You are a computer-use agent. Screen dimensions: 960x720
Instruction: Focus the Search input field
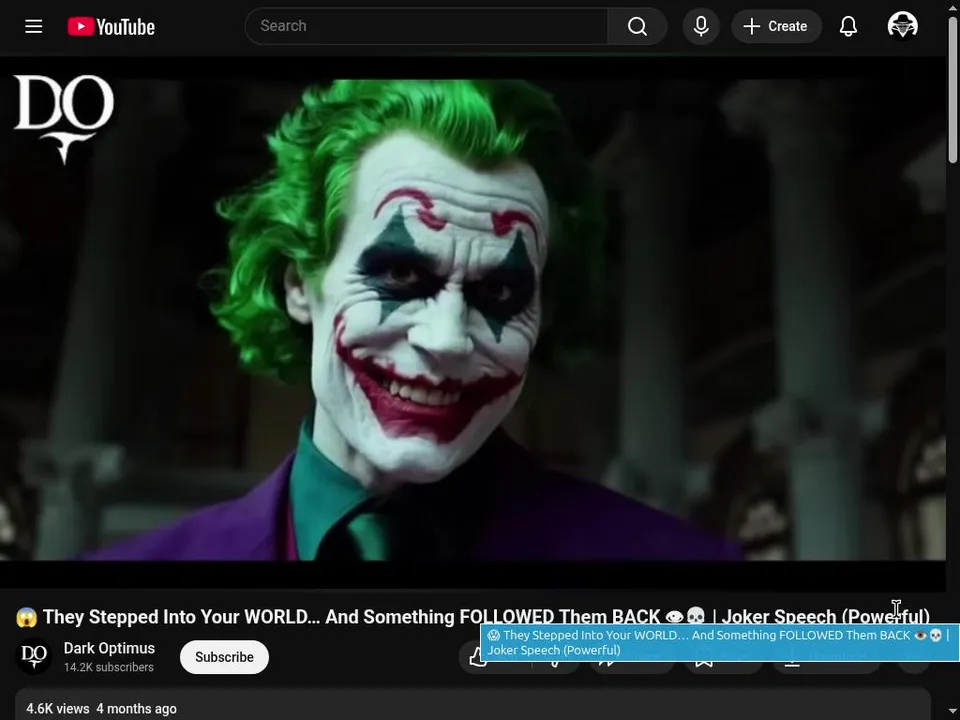pyautogui.click(x=426, y=26)
